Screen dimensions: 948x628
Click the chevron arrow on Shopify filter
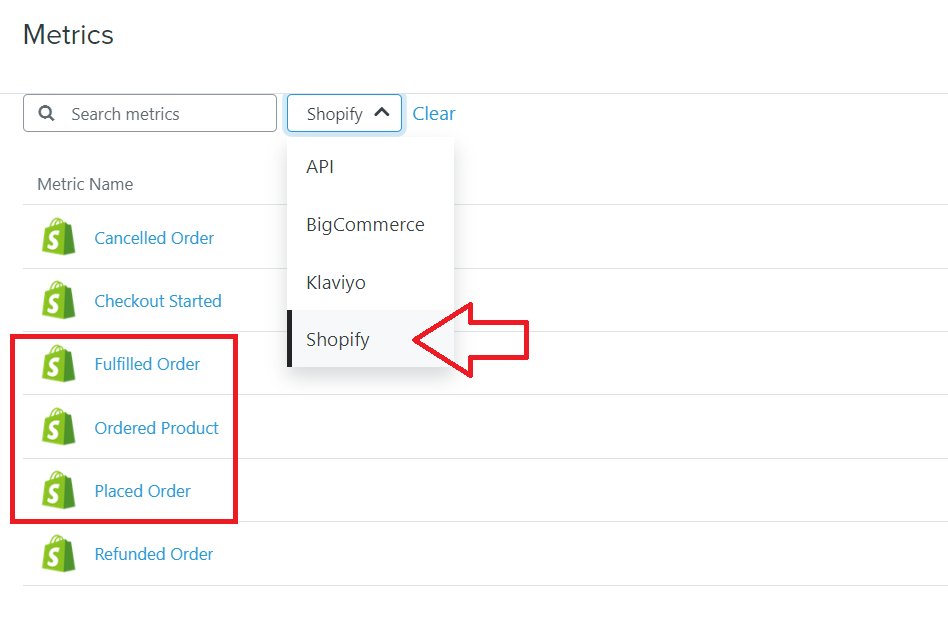coord(381,112)
